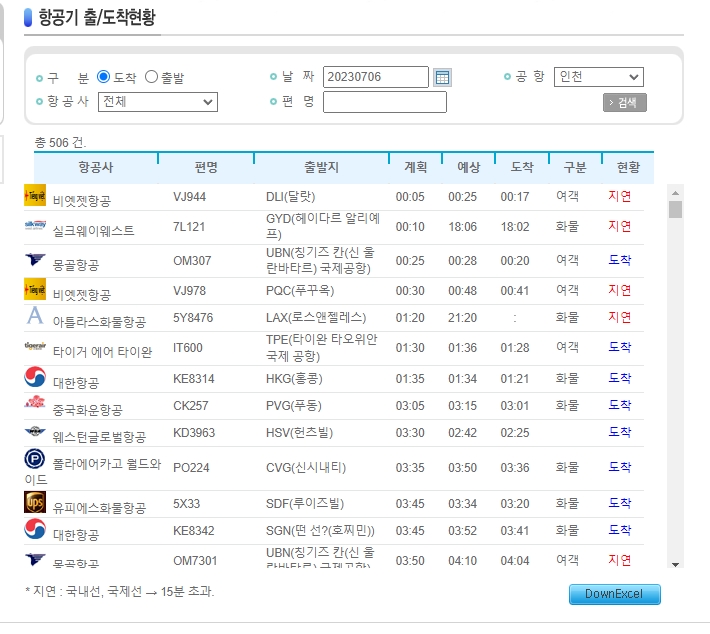
Task: Click the Silk Way West logo in 7L121 row
Action: tap(35, 225)
